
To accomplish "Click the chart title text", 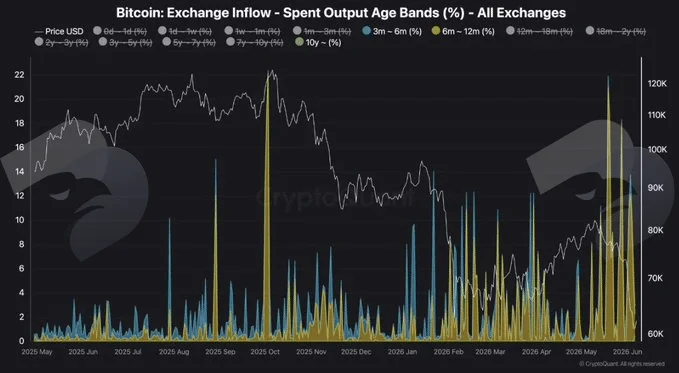I will pyautogui.click(x=341, y=13).
